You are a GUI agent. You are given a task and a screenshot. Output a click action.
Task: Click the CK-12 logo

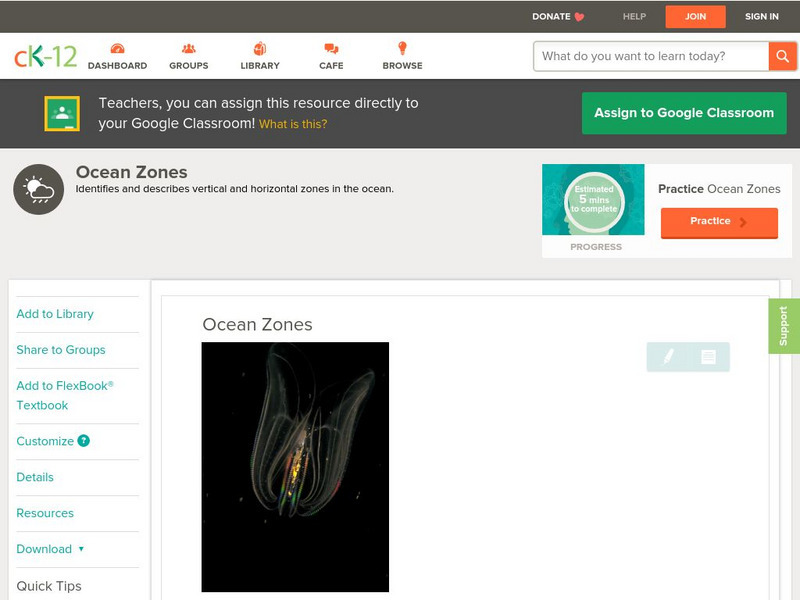pyautogui.click(x=45, y=56)
